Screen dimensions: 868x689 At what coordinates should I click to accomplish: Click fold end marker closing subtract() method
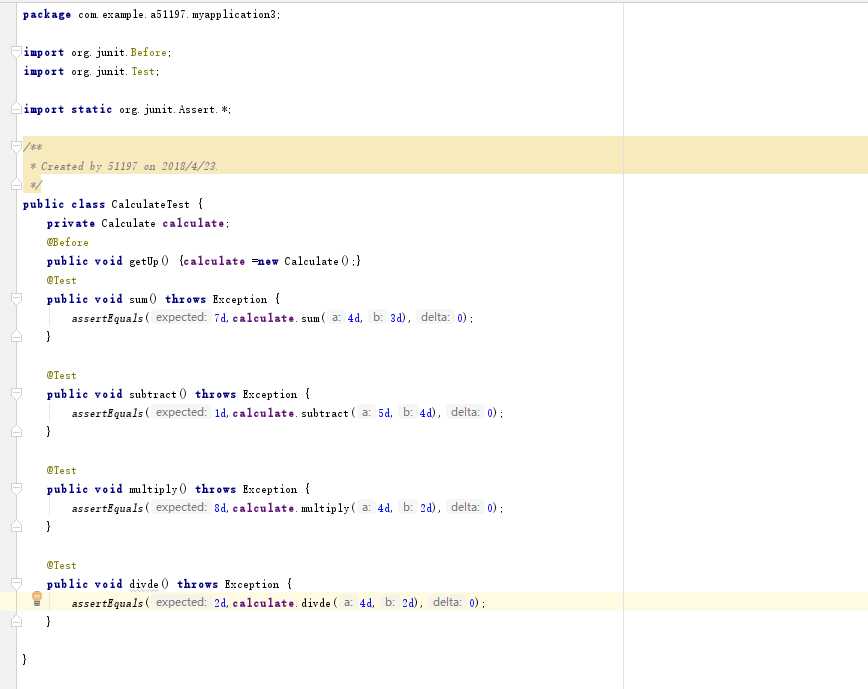pyautogui.click(x=17, y=431)
